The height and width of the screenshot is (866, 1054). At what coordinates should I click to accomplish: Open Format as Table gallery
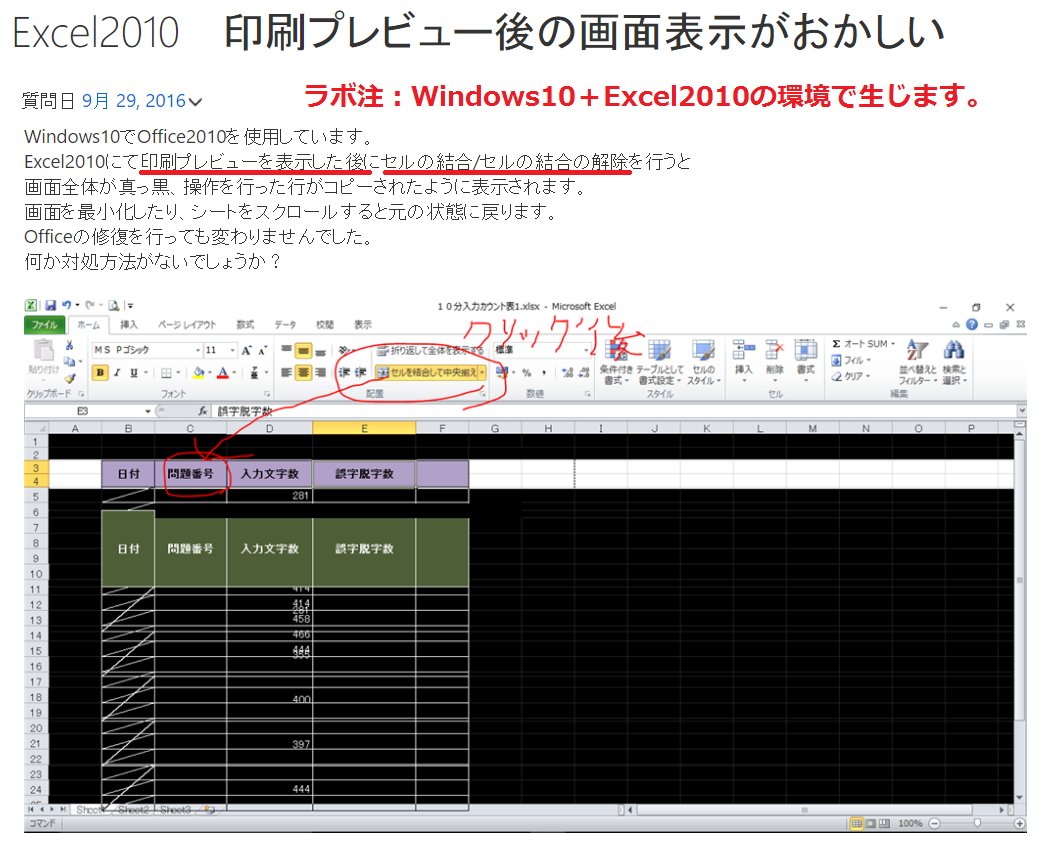pyautogui.click(x=659, y=362)
